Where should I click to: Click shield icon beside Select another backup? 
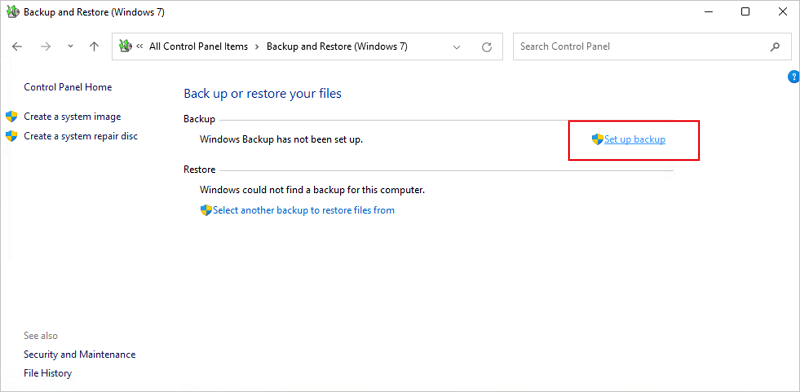point(206,210)
